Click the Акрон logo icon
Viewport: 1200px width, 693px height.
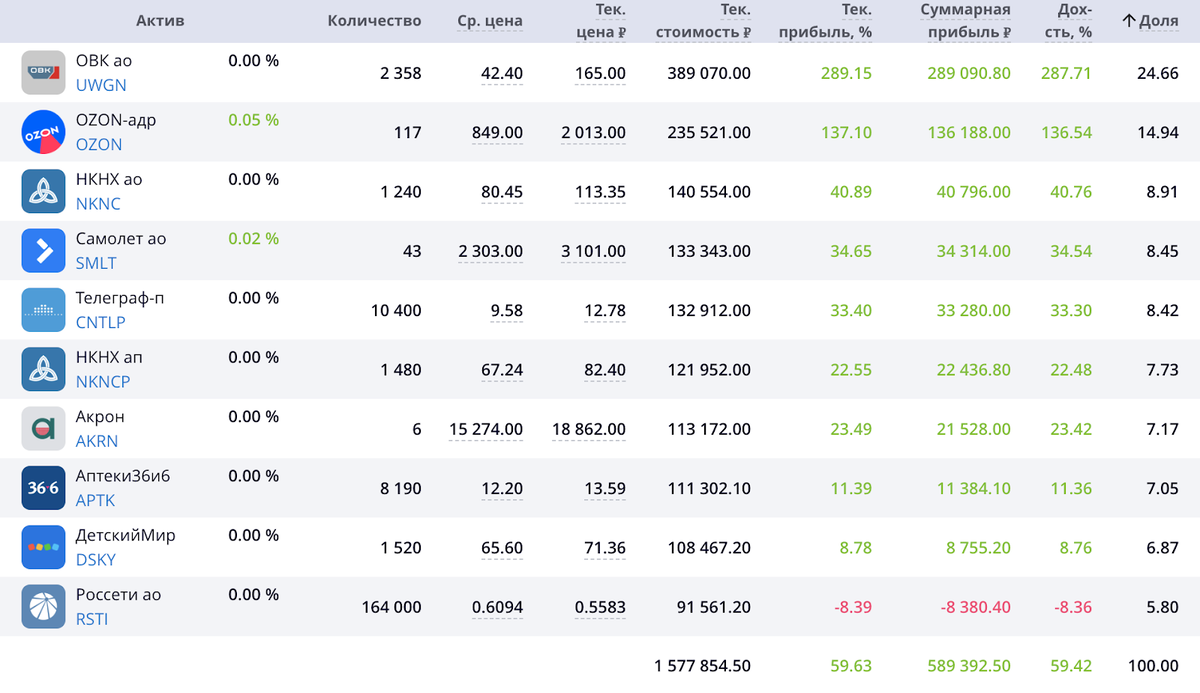43,429
